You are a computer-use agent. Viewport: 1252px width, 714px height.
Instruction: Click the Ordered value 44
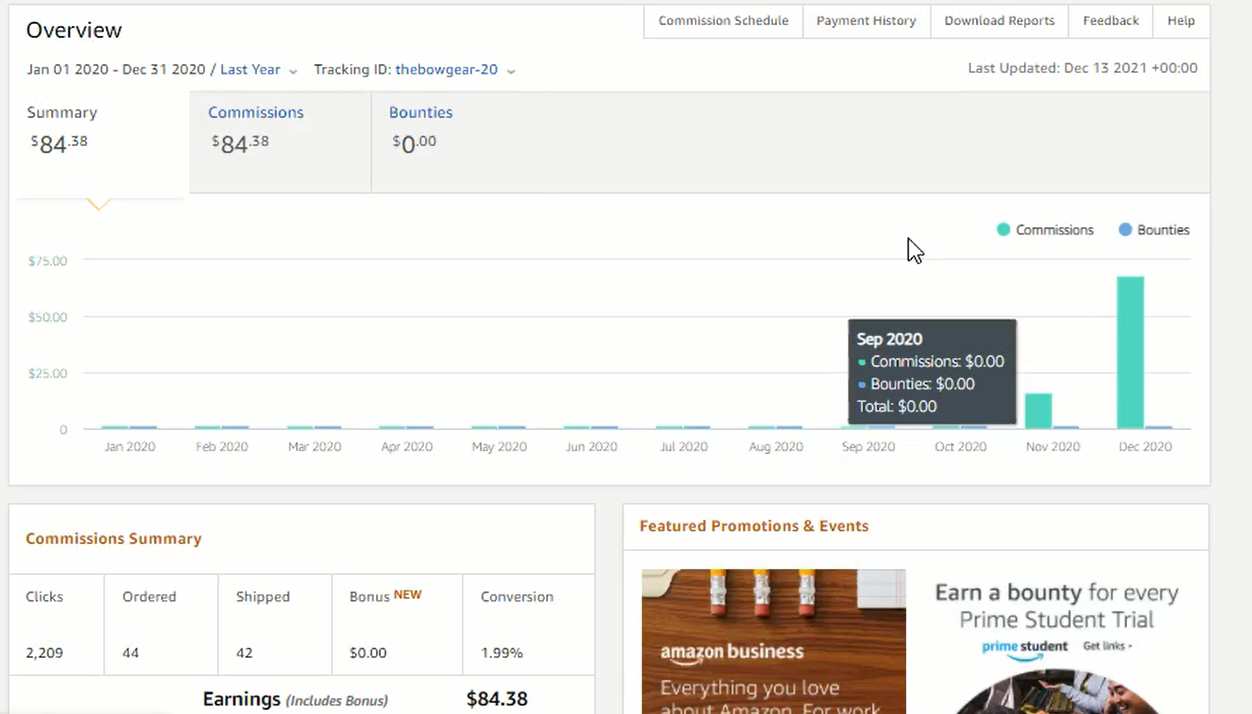(x=131, y=653)
